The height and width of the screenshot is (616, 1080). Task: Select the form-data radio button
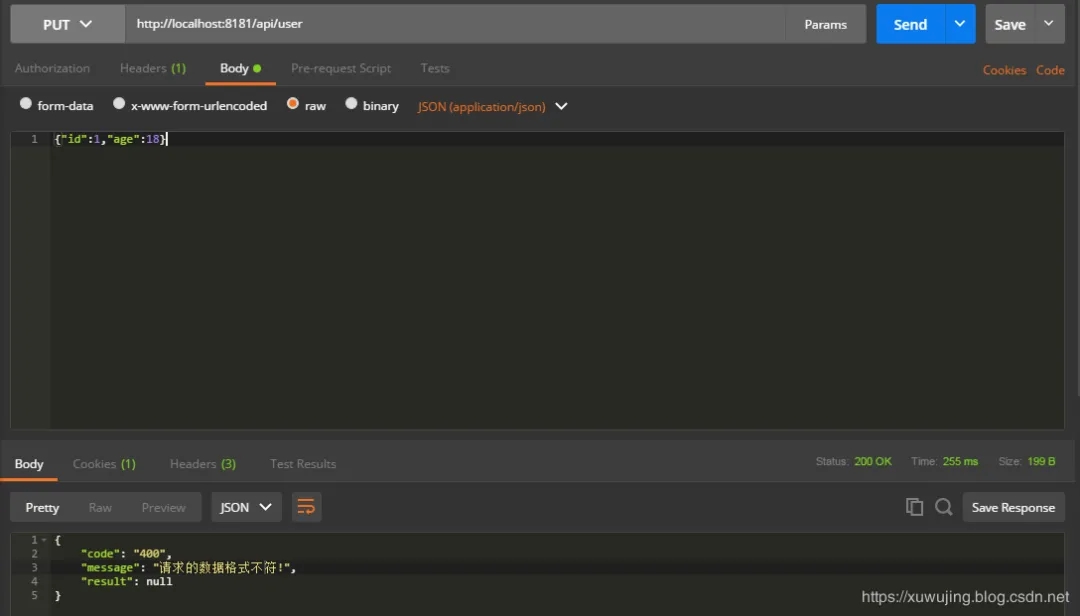(x=26, y=104)
